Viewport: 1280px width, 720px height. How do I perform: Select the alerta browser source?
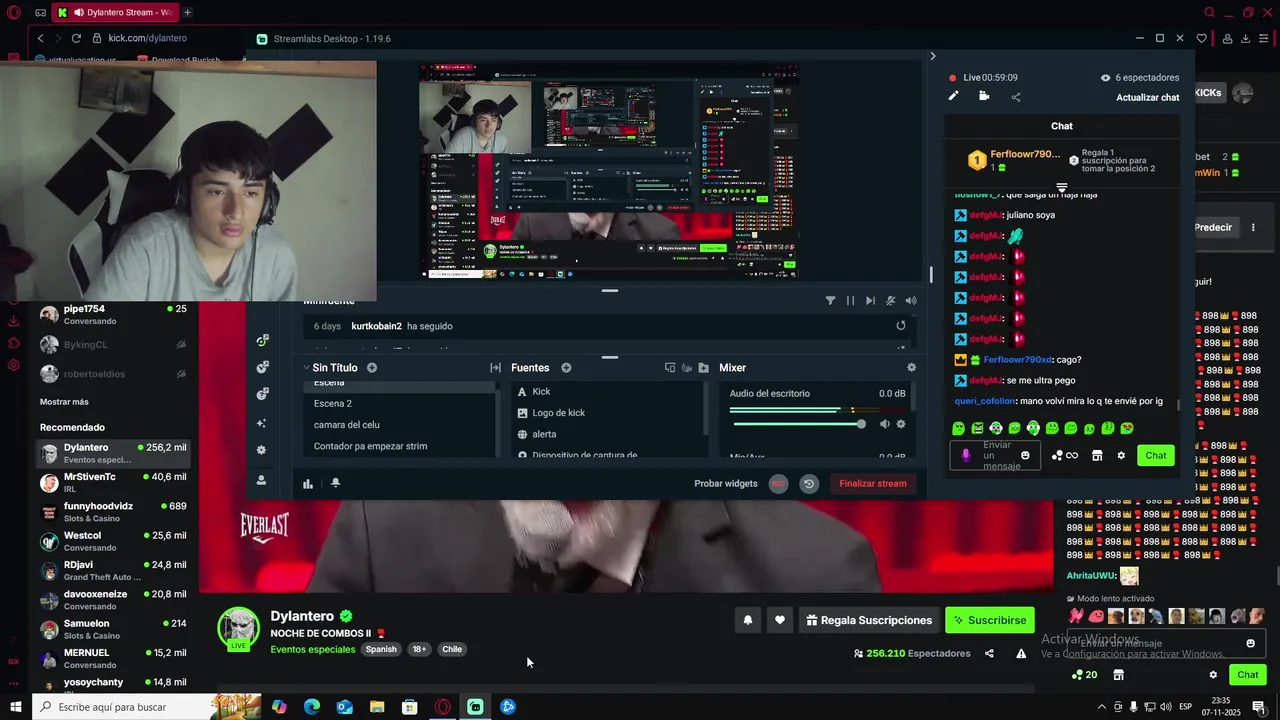coord(608,434)
